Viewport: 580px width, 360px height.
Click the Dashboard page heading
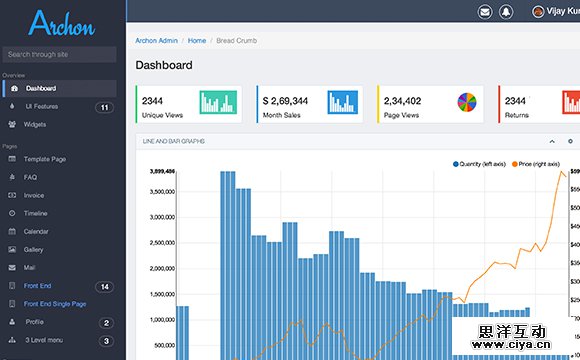click(164, 65)
